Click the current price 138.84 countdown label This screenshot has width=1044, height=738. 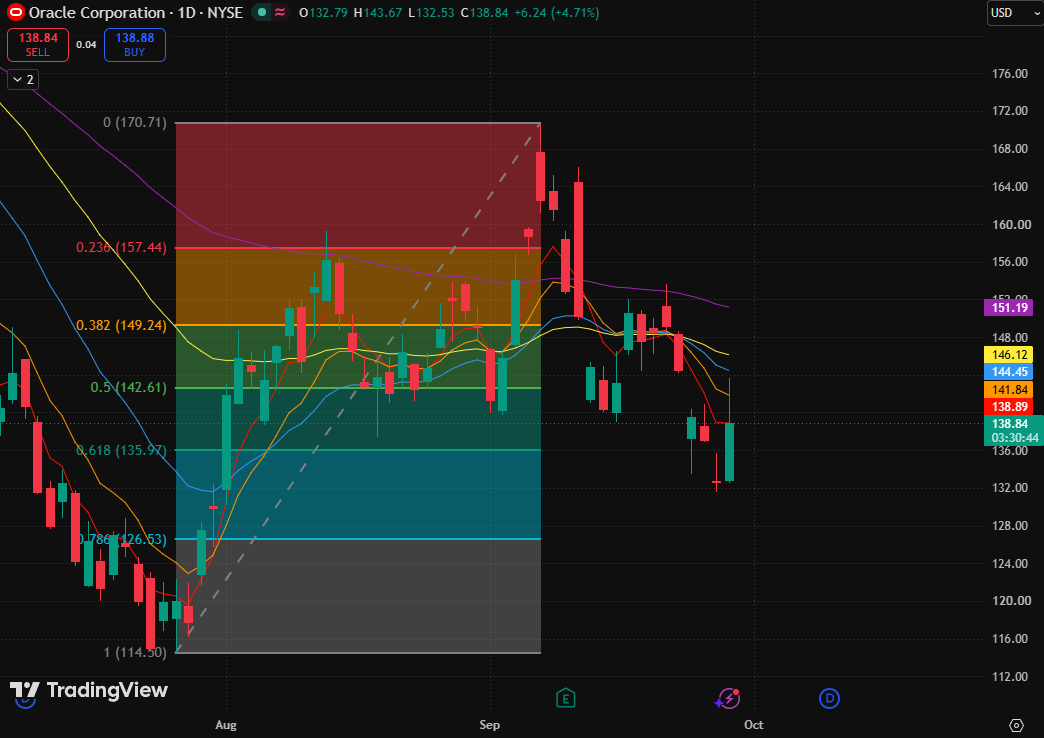pyautogui.click(x=1013, y=430)
